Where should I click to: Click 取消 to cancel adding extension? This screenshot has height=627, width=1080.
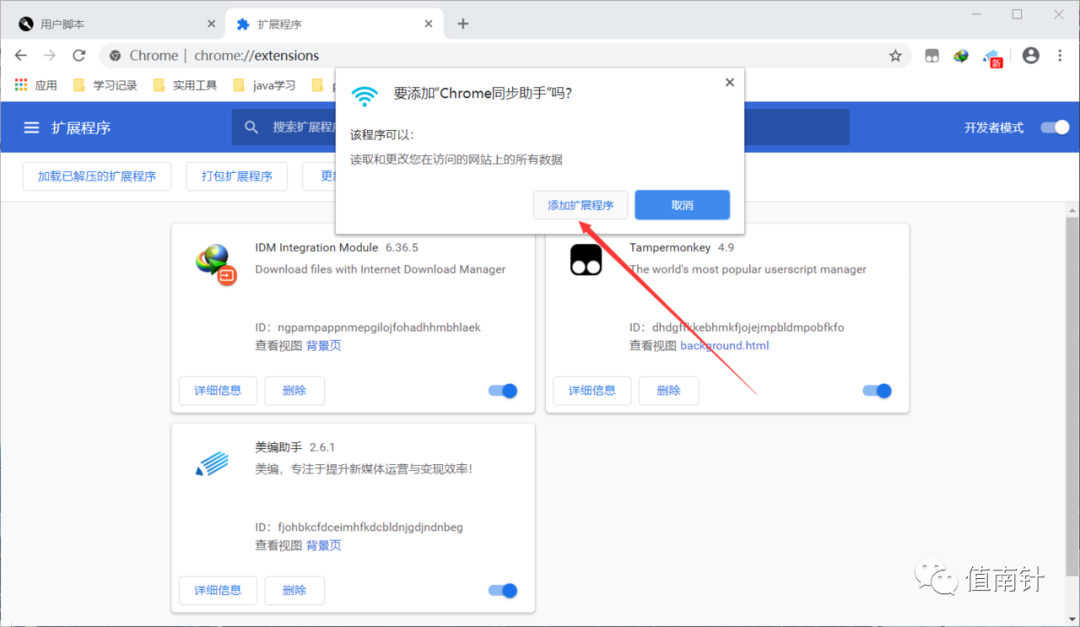click(x=683, y=205)
